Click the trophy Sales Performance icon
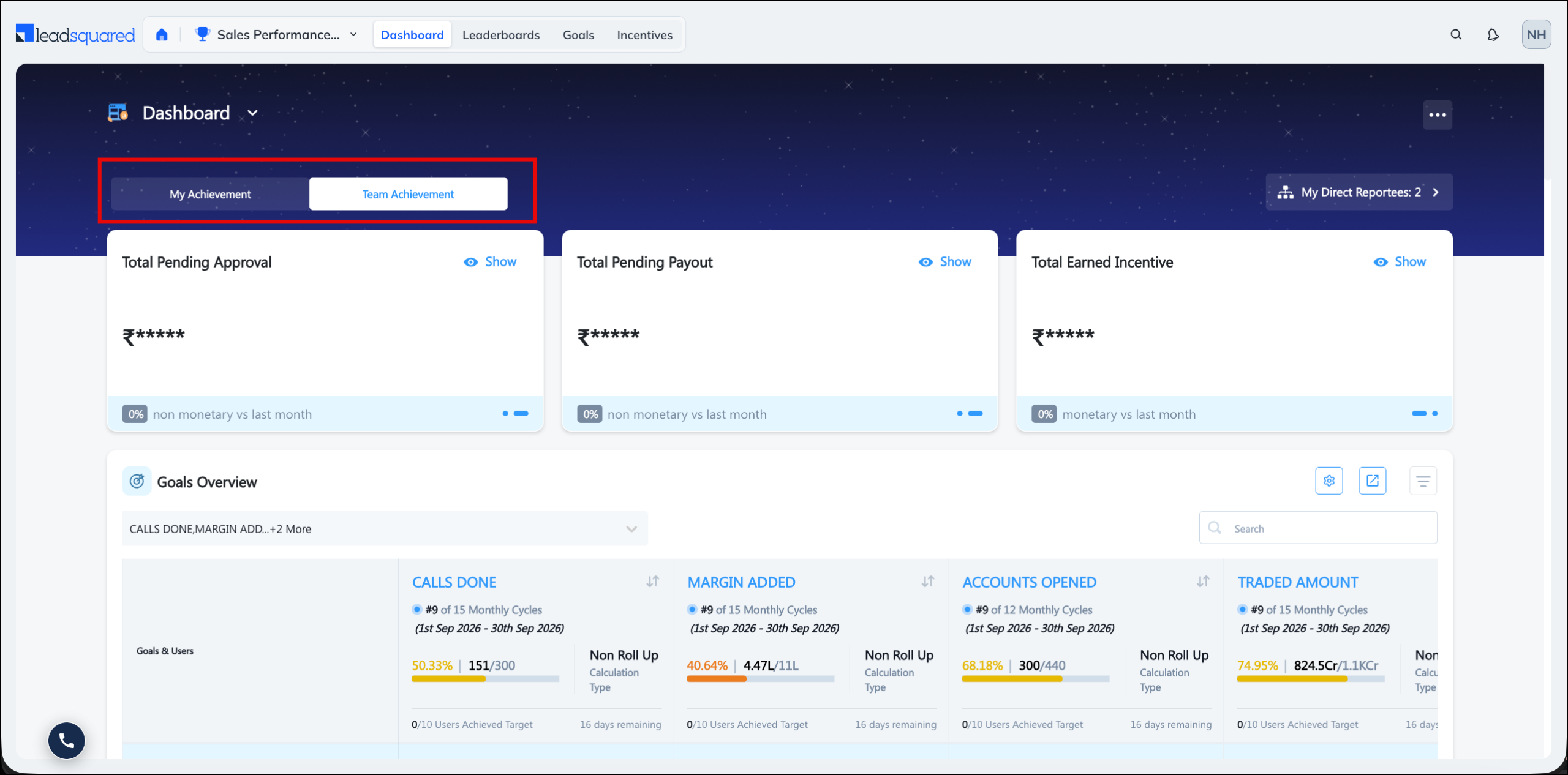This screenshot has width=1568, height=775. 202,34
